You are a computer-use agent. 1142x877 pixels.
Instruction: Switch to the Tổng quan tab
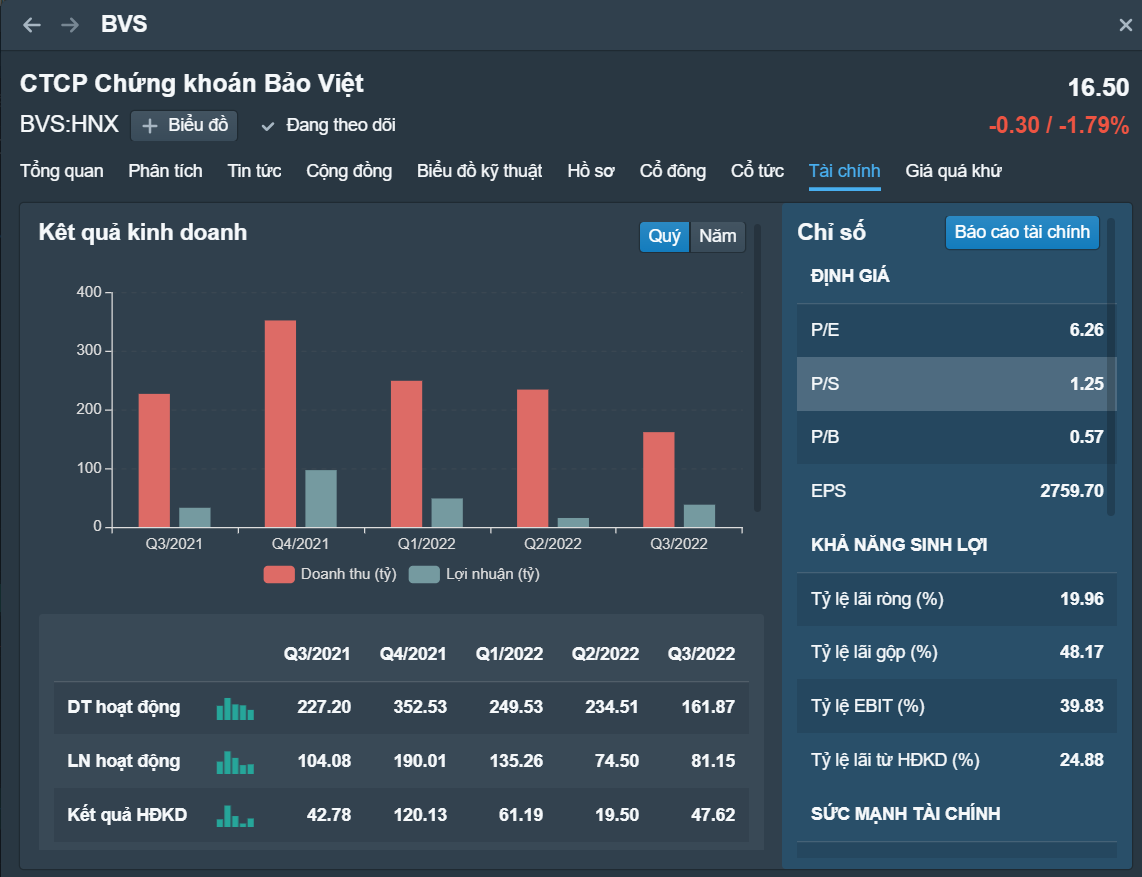click(x=62, y=171)
